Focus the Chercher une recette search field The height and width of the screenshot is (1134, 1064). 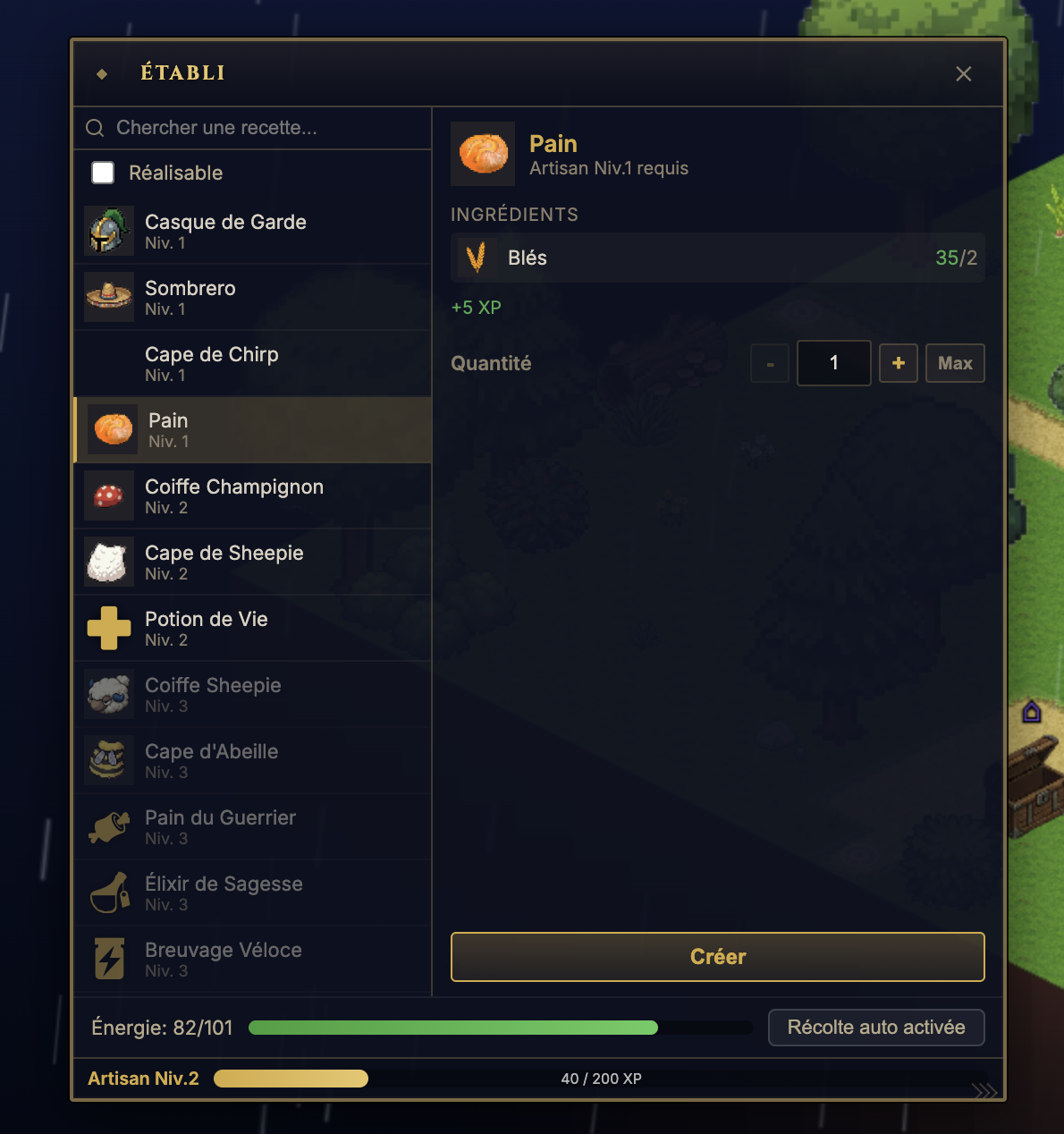pyautogui.click(x=252, y=128)
